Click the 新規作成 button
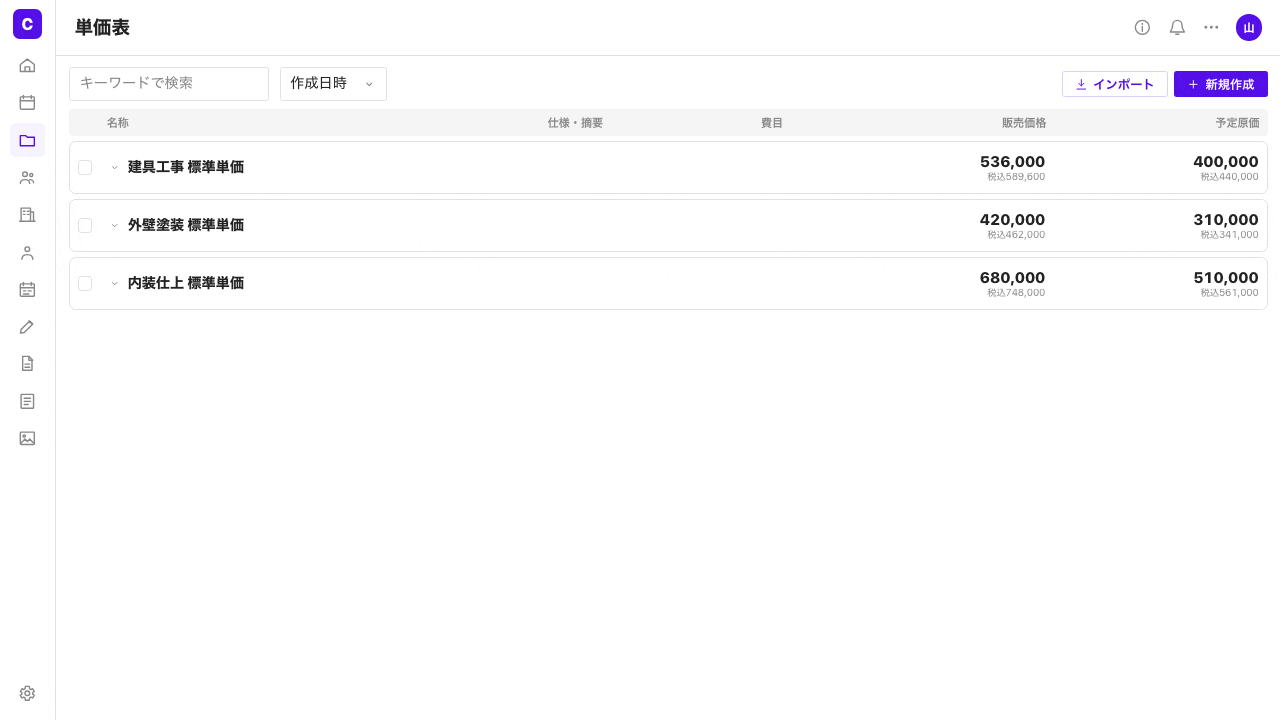The image size is (1280, 720). coord(1221,84)
